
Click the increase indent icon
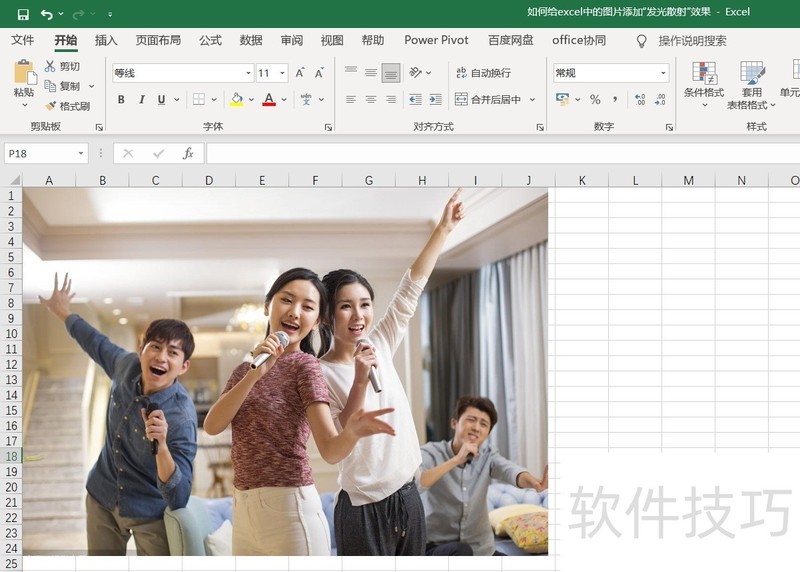pos(435,100)
